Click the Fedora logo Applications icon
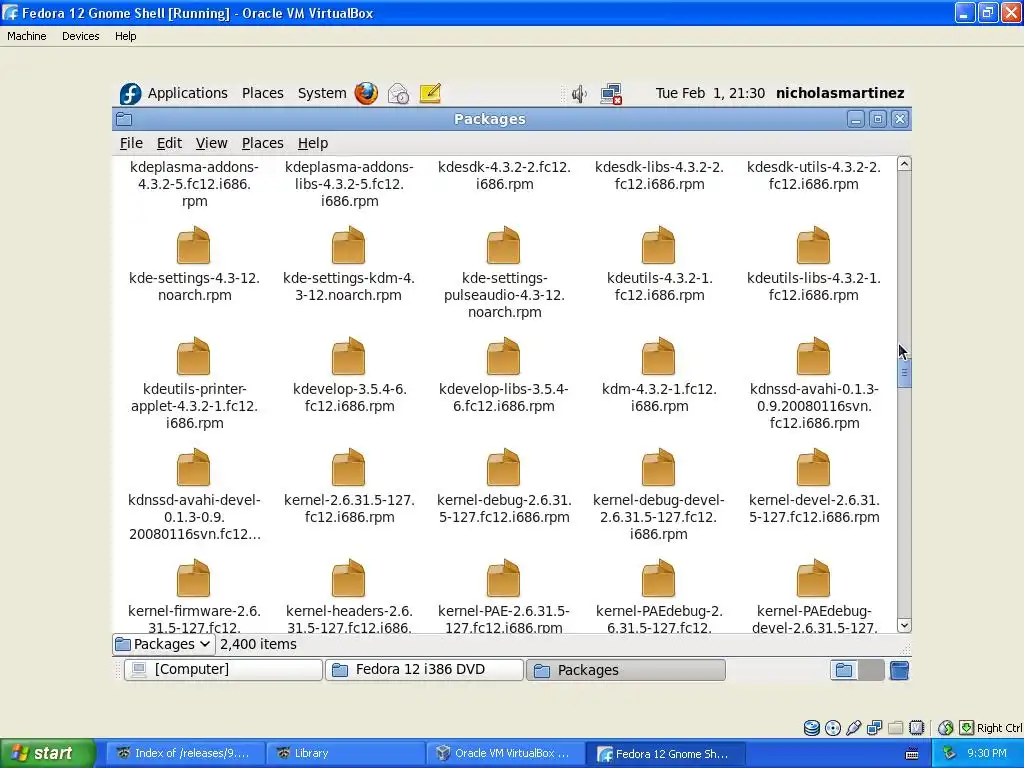The image size is (1024, 768). (130, 93)
